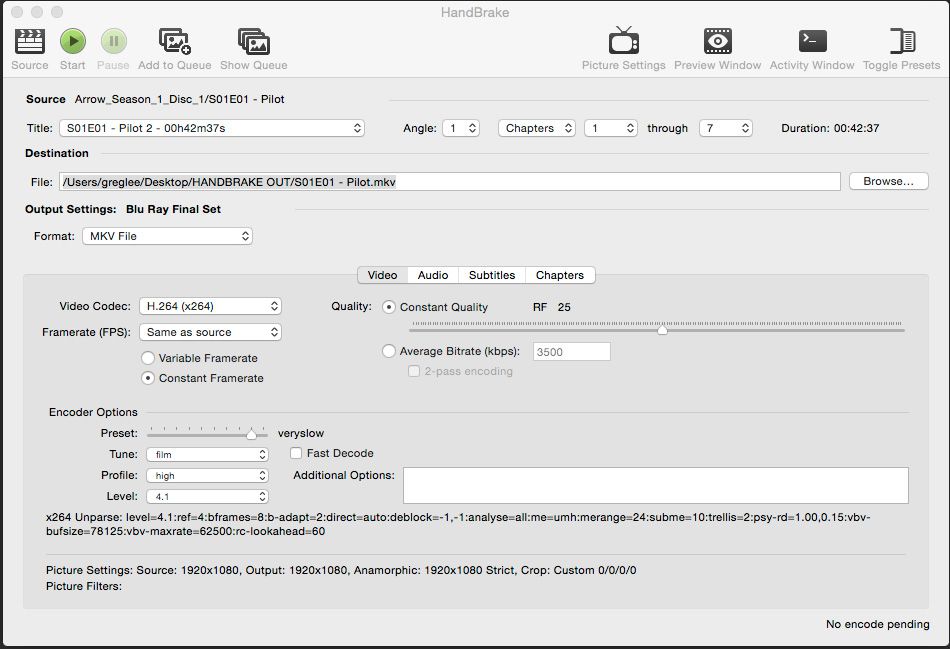This screenshot has width=950, height=649.
Task: Open the Format dropdown MKV File
Action: (x=167, y=236)
